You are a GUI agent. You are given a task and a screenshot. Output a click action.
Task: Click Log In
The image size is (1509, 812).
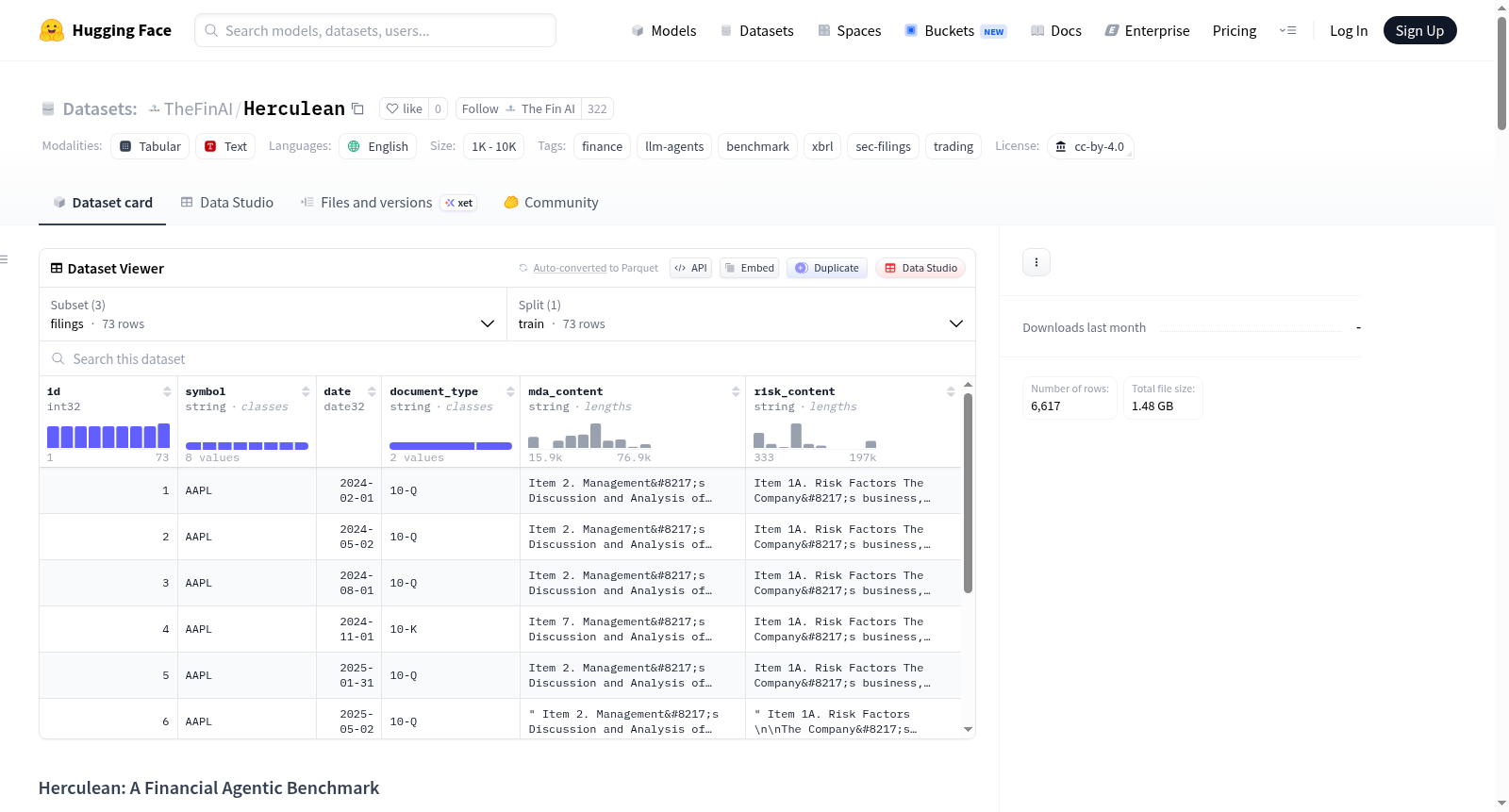click(x=1349, y=30)
